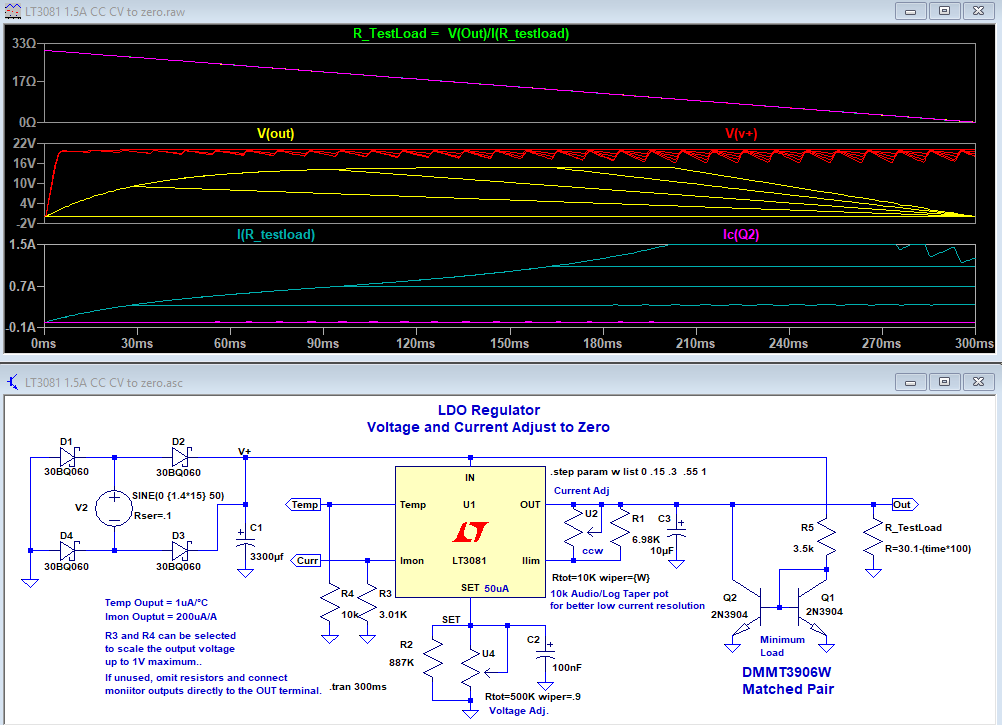Click the SINE(0 {1.4*15} 50) source value
Image resolution: width=1002 pixels, height=725 pixels.
coord(178,496)
